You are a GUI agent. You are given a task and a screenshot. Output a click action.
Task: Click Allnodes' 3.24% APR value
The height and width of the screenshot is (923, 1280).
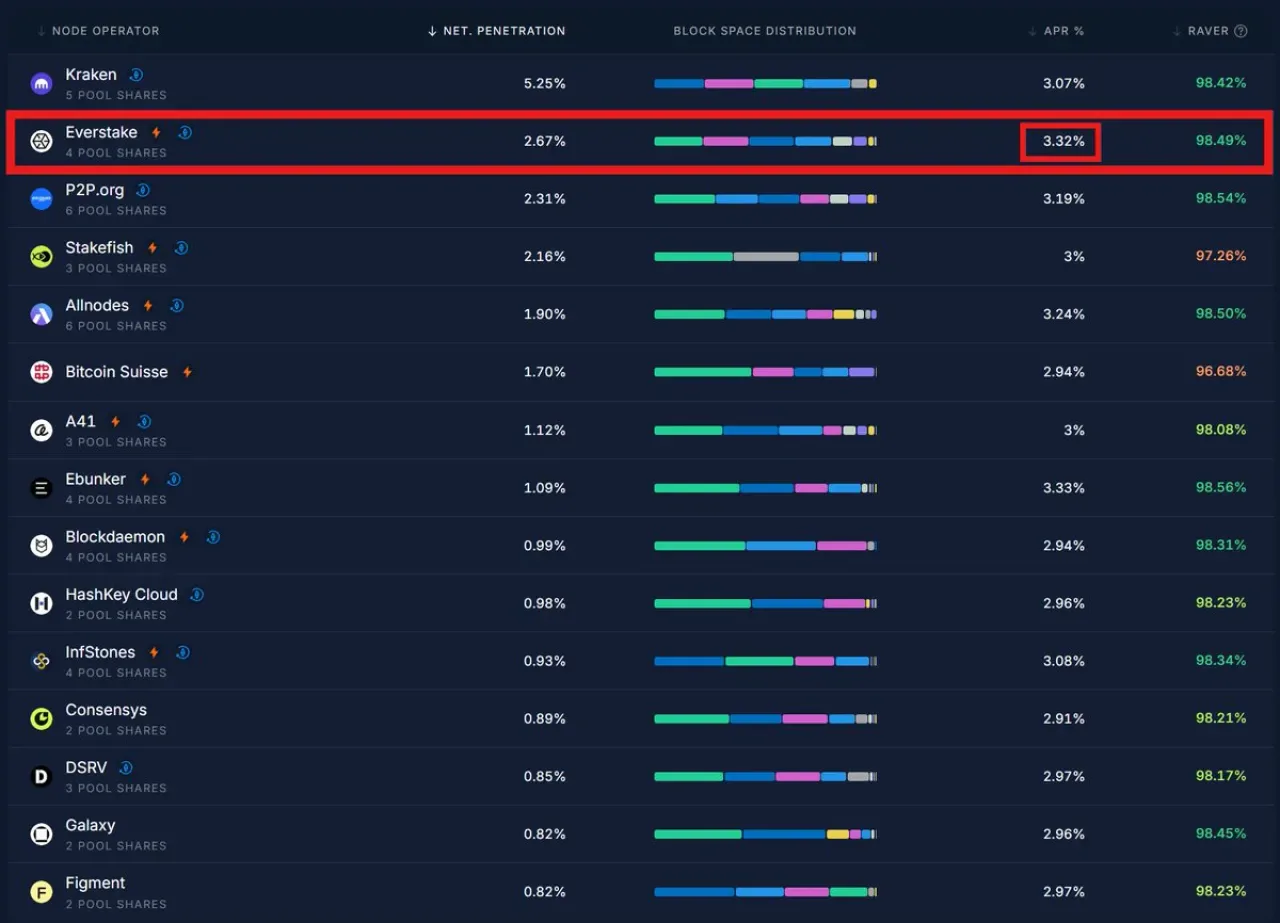1063,314
